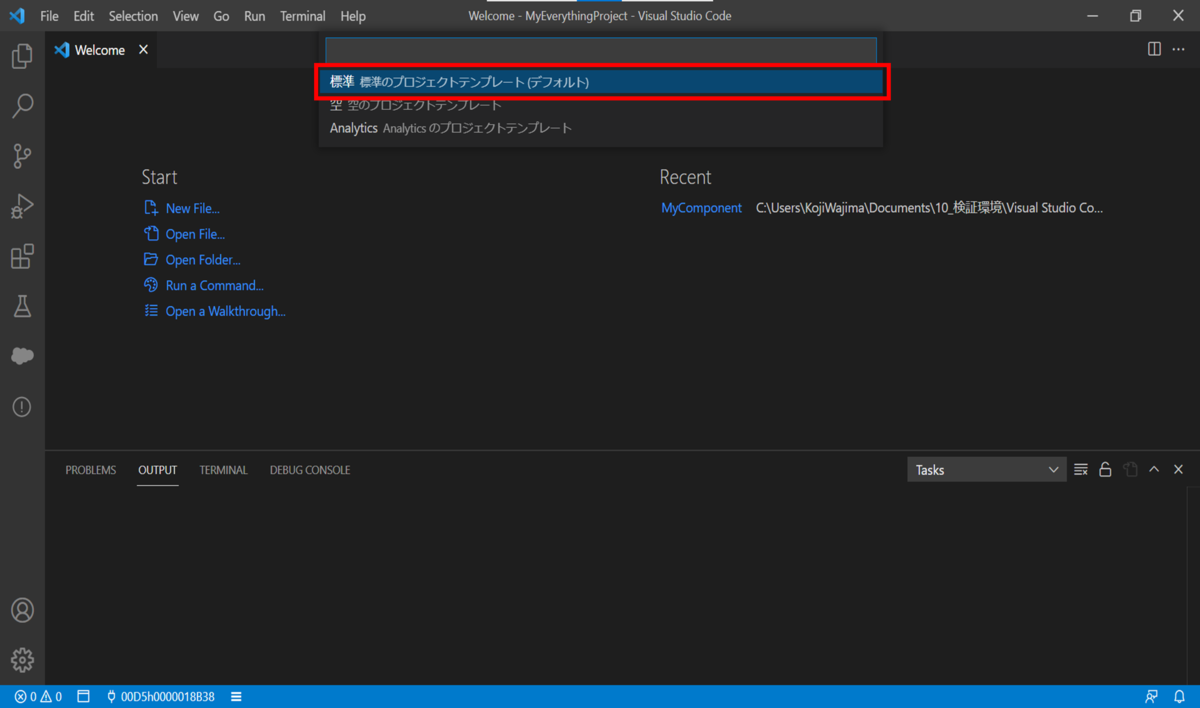The height and width of the screenshot is (708, 1200).
Task: Open the Help menu
Action: point(353,16)
